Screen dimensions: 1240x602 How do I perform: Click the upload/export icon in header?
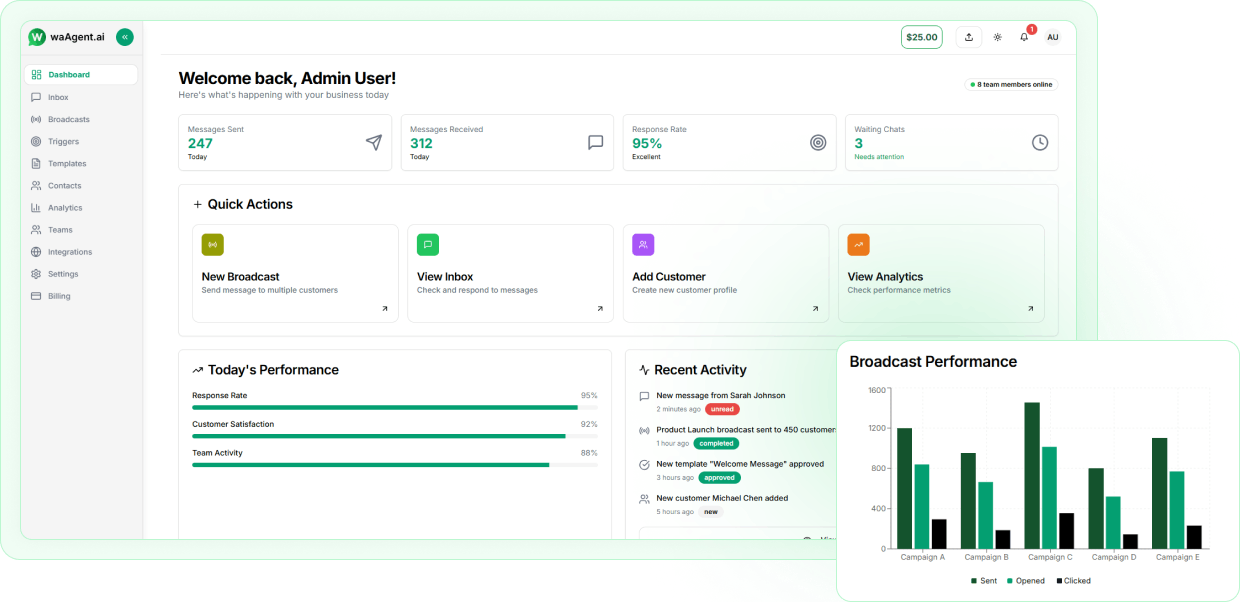(x=968, y=37)
